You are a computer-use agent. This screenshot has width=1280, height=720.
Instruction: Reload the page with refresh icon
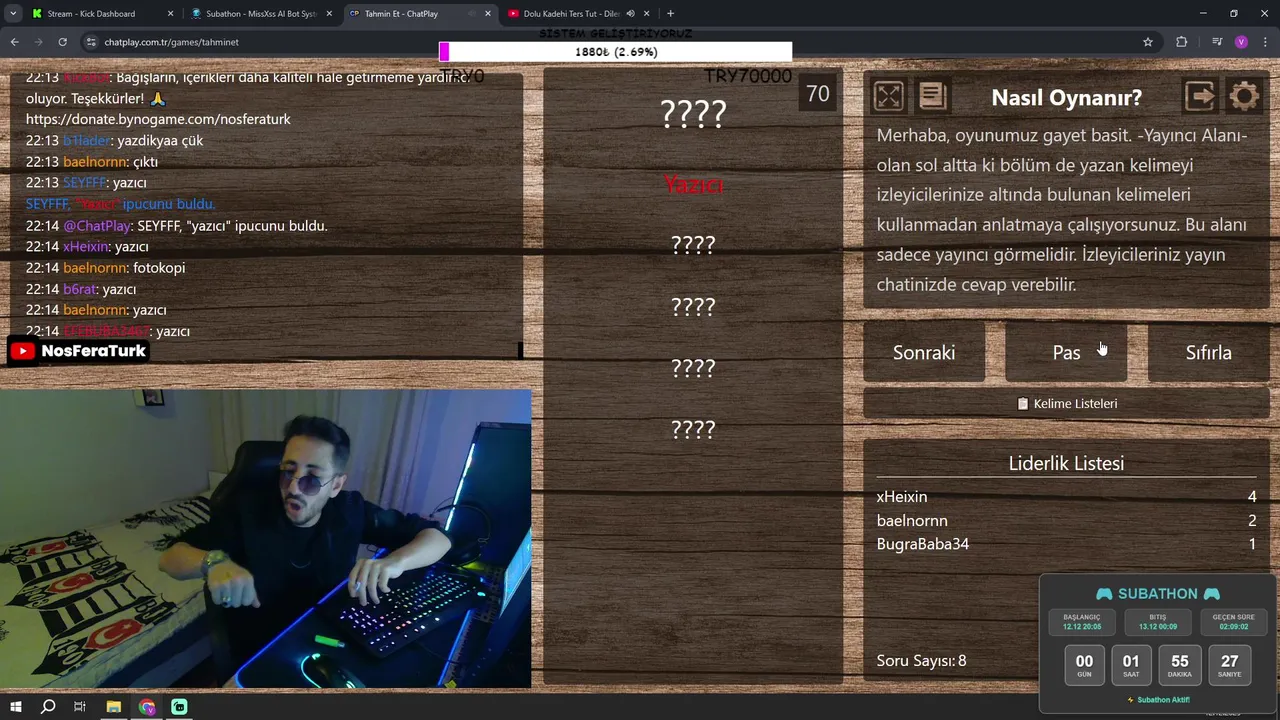[62, 42]
